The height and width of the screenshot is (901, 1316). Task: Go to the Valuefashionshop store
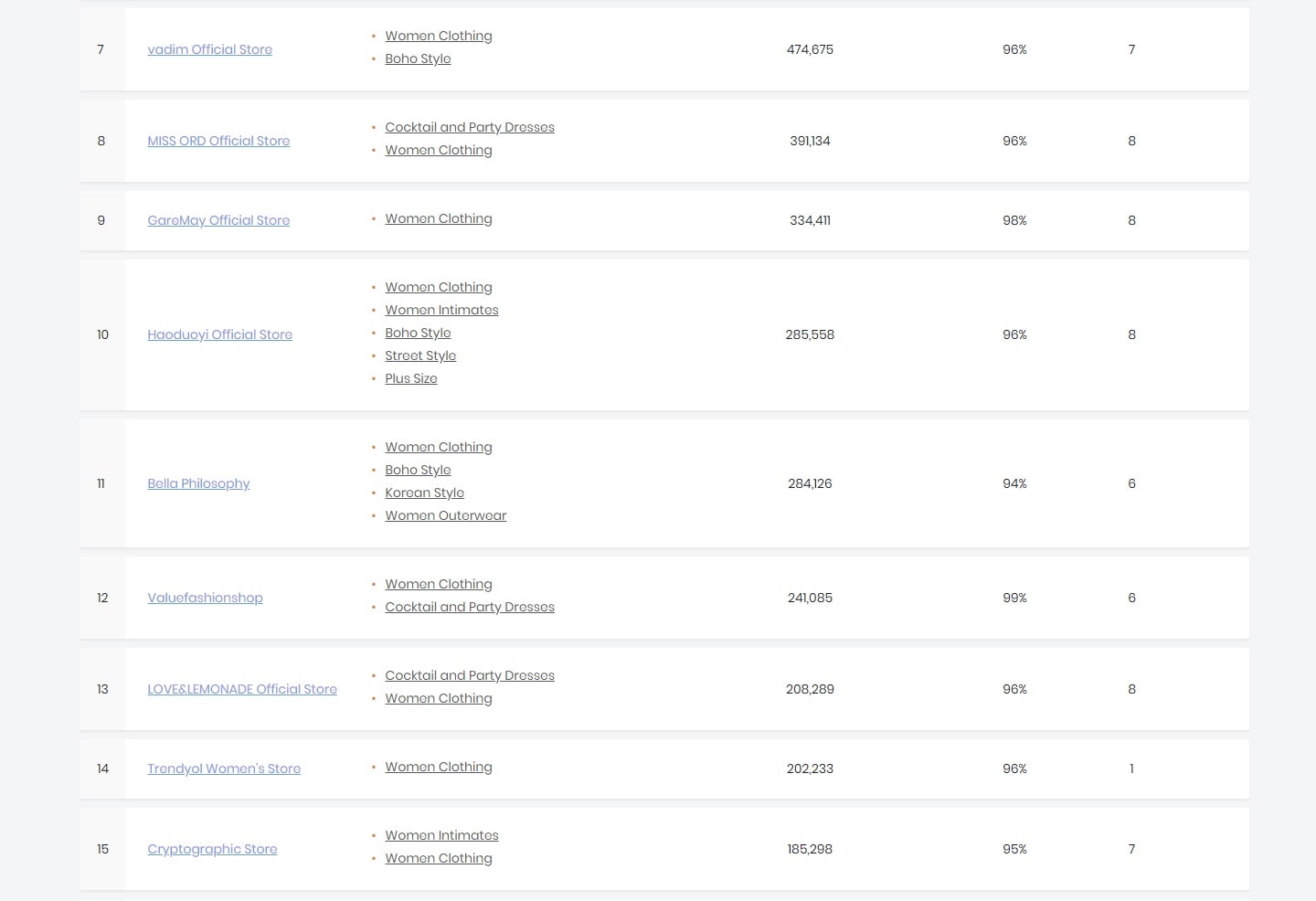click(x=205, y=598)
